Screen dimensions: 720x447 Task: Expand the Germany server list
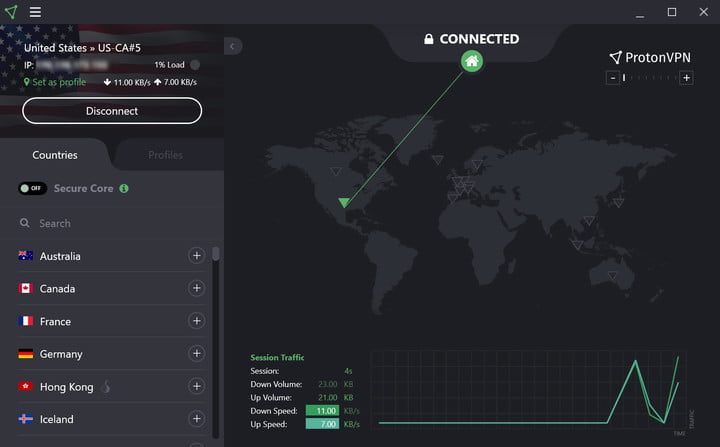click(196, 354)
